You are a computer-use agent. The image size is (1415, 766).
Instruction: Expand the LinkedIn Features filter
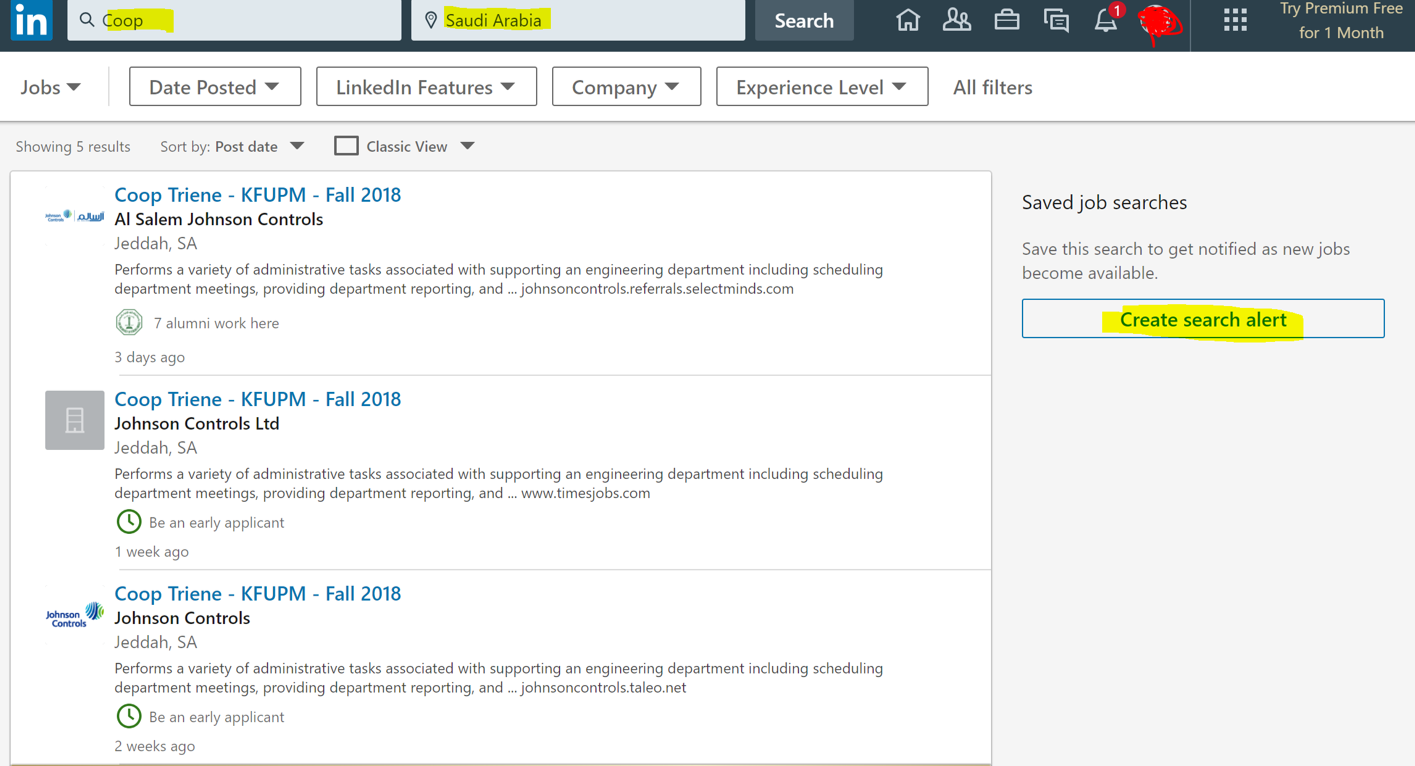point(426,87)
